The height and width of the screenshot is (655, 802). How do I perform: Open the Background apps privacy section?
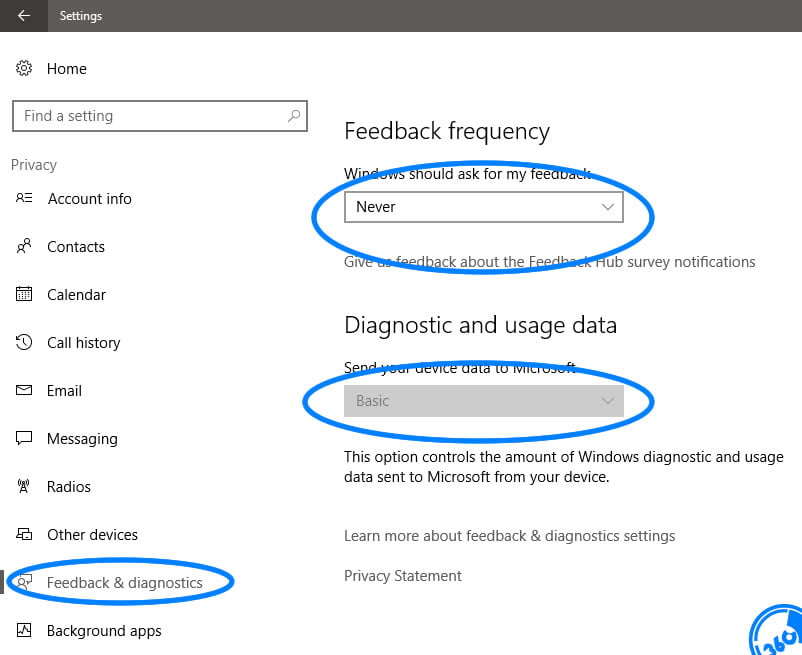tap(104, 630)
